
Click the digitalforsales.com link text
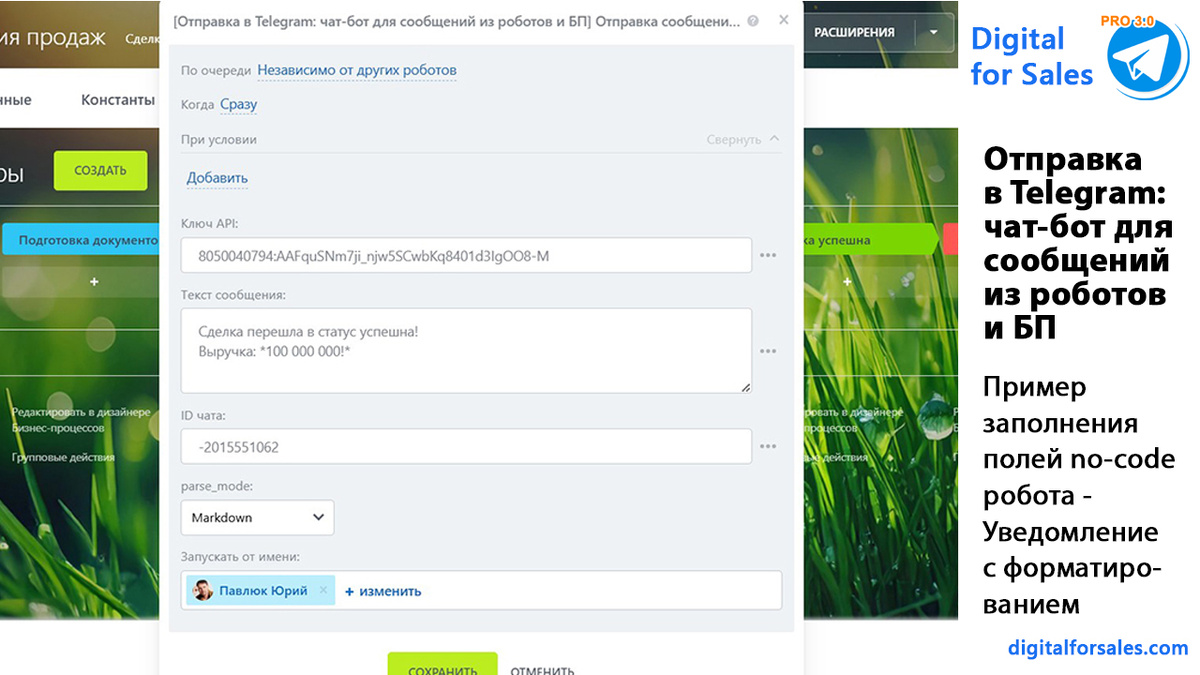pyautogui.click(x=1098, y=648)
